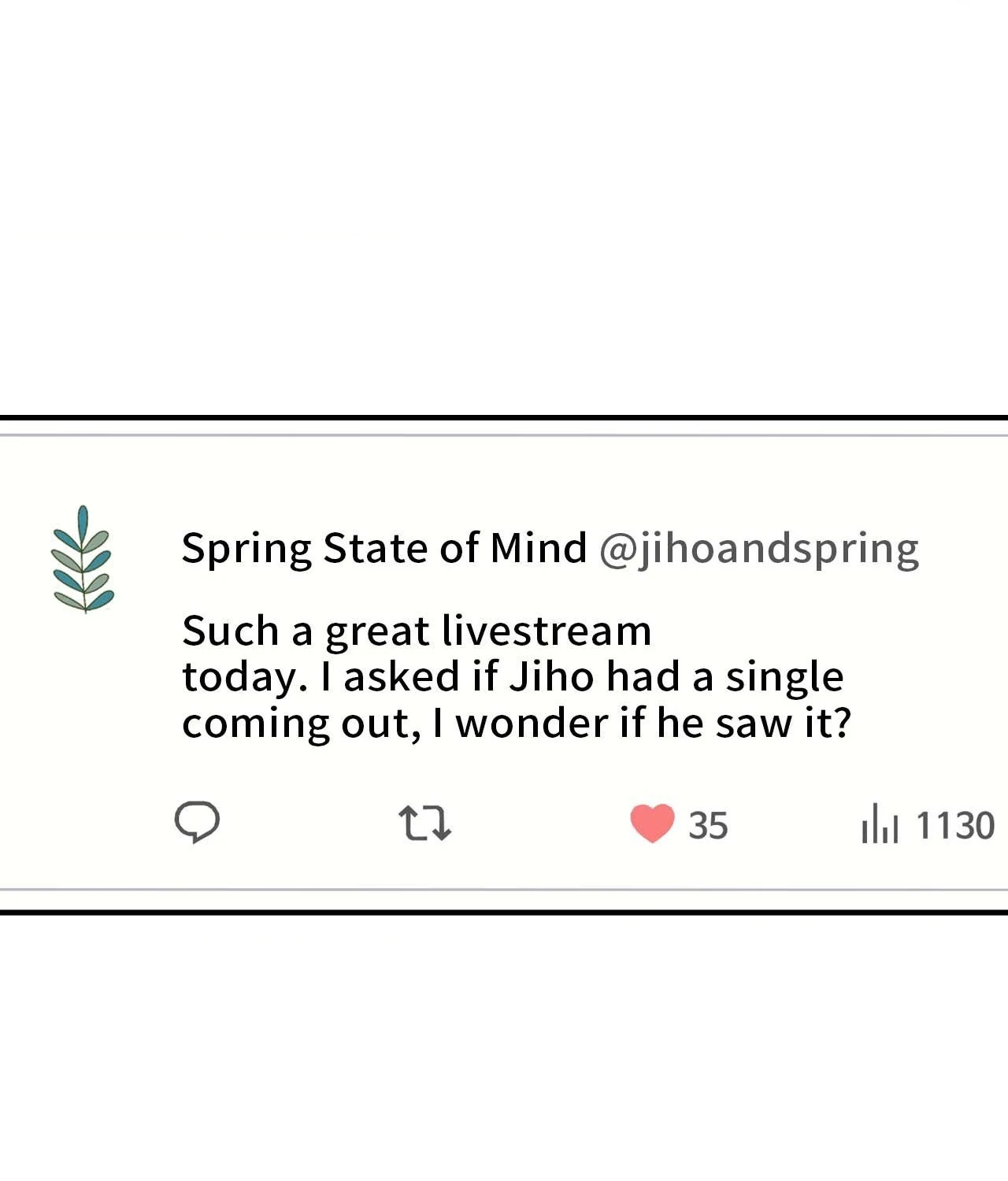Open analytics via the bar chart icon
This screenshot has width=1008, height=1181.
pyautogui.click(x=879, y=824)
